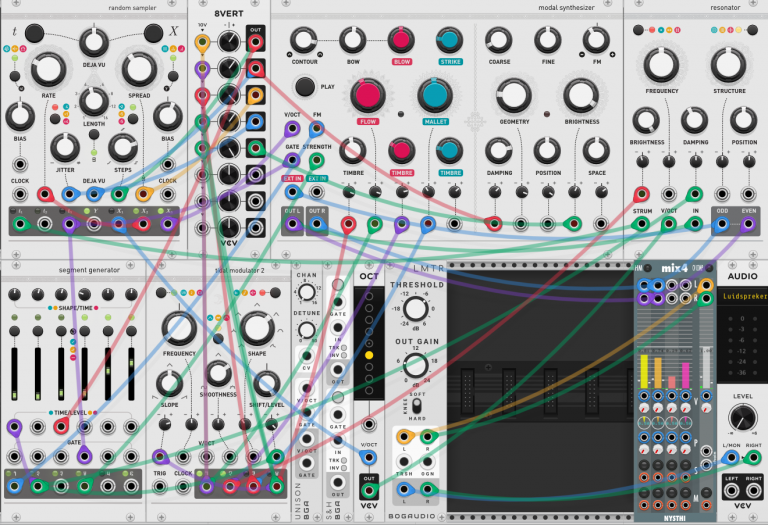Click the tidal modulator FREQUENCY knob

[179, 329]
